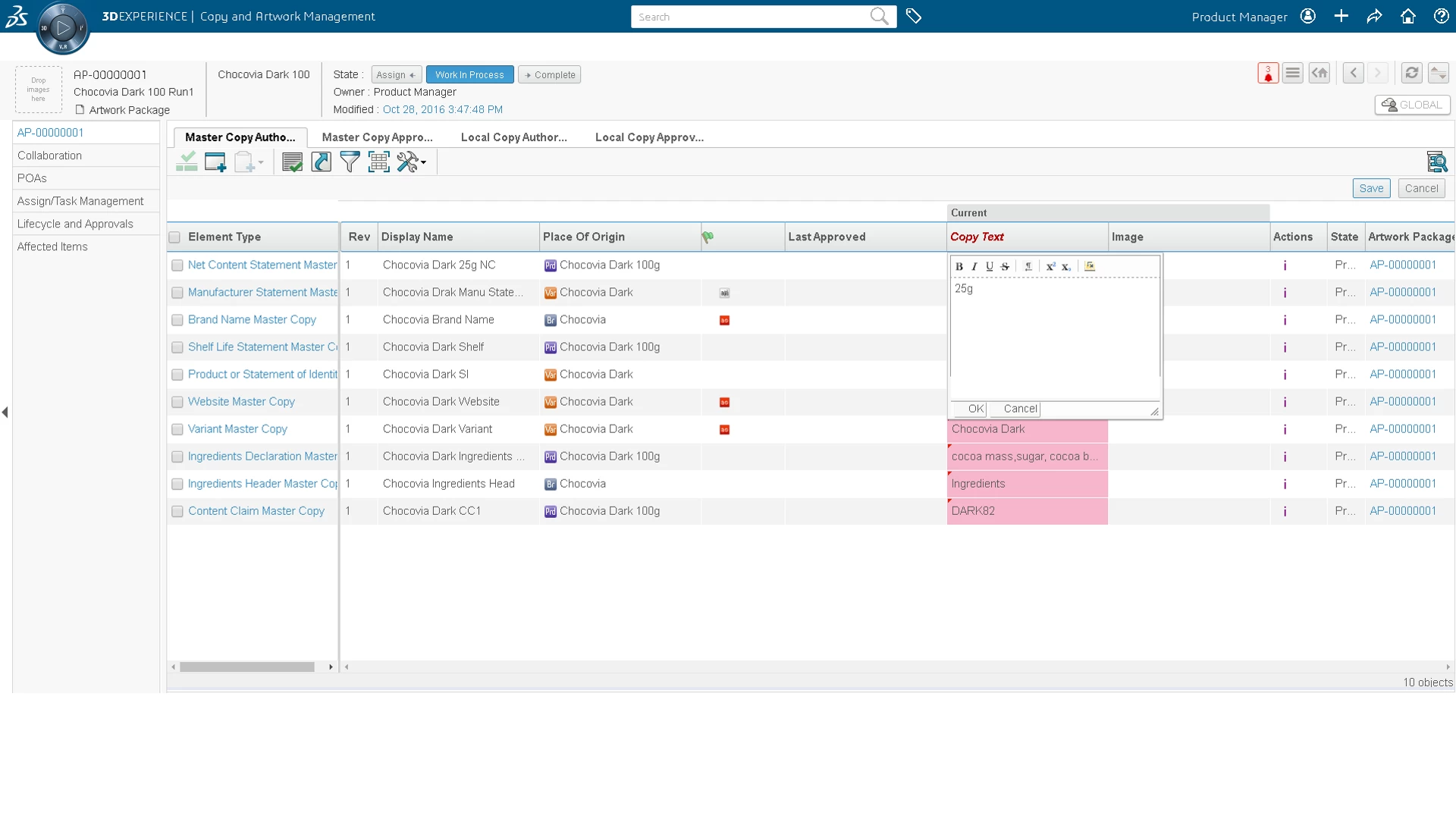This screenshot has width=1456, height=819.
Task: Check the Website Master Copy row checkbox
Action: click(x=177, y=402)
